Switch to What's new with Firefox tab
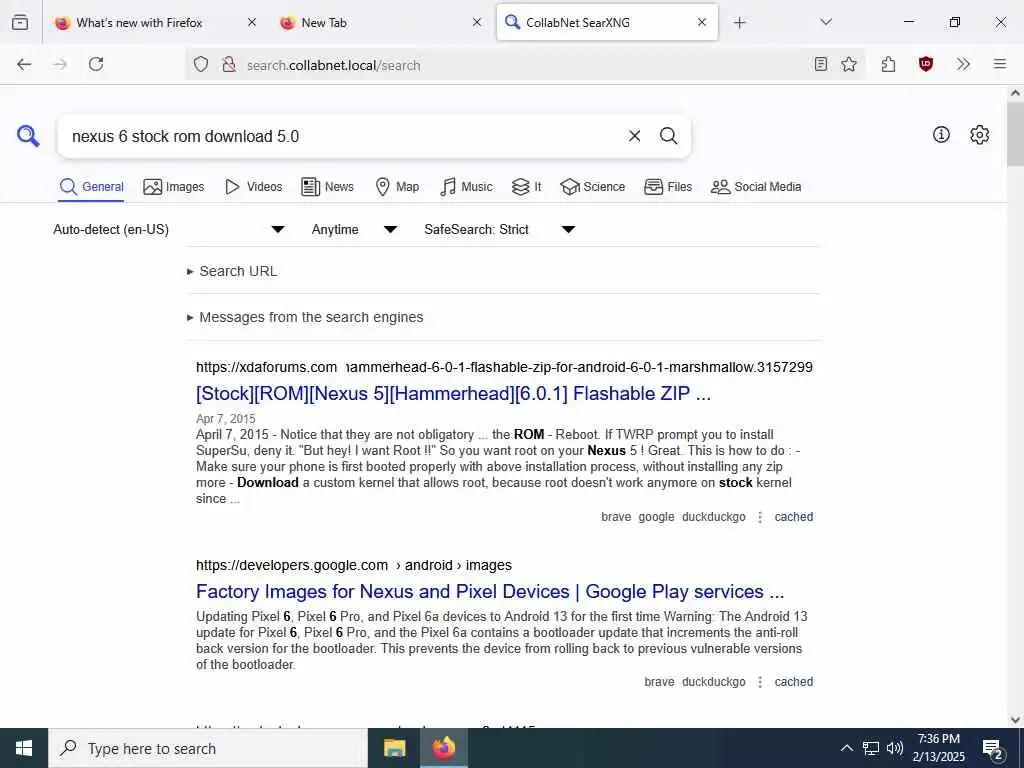This screenshot has width=1024, height=768. point(139,22)
